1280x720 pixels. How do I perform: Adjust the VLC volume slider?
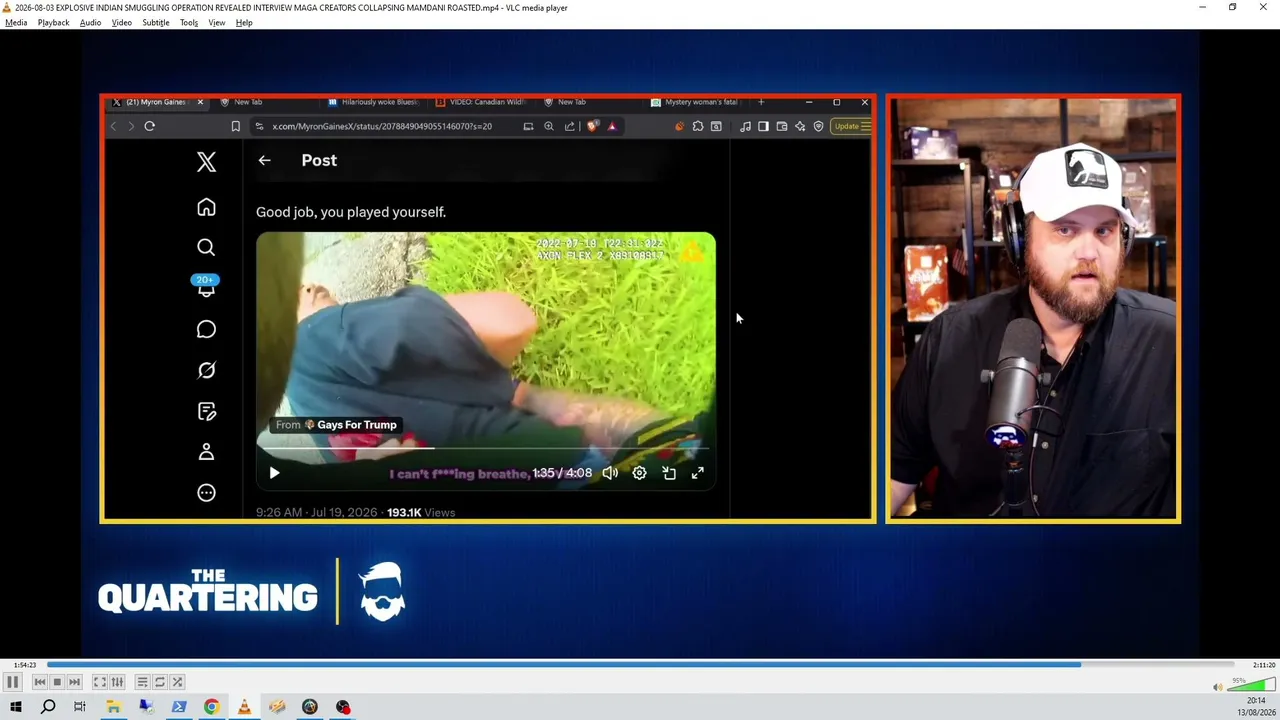point(1251,685)
